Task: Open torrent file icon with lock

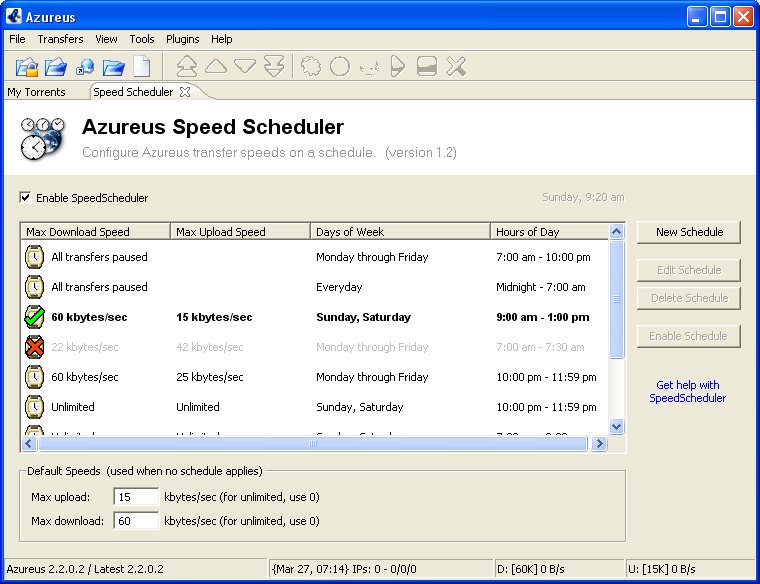Action: (27, 66)
